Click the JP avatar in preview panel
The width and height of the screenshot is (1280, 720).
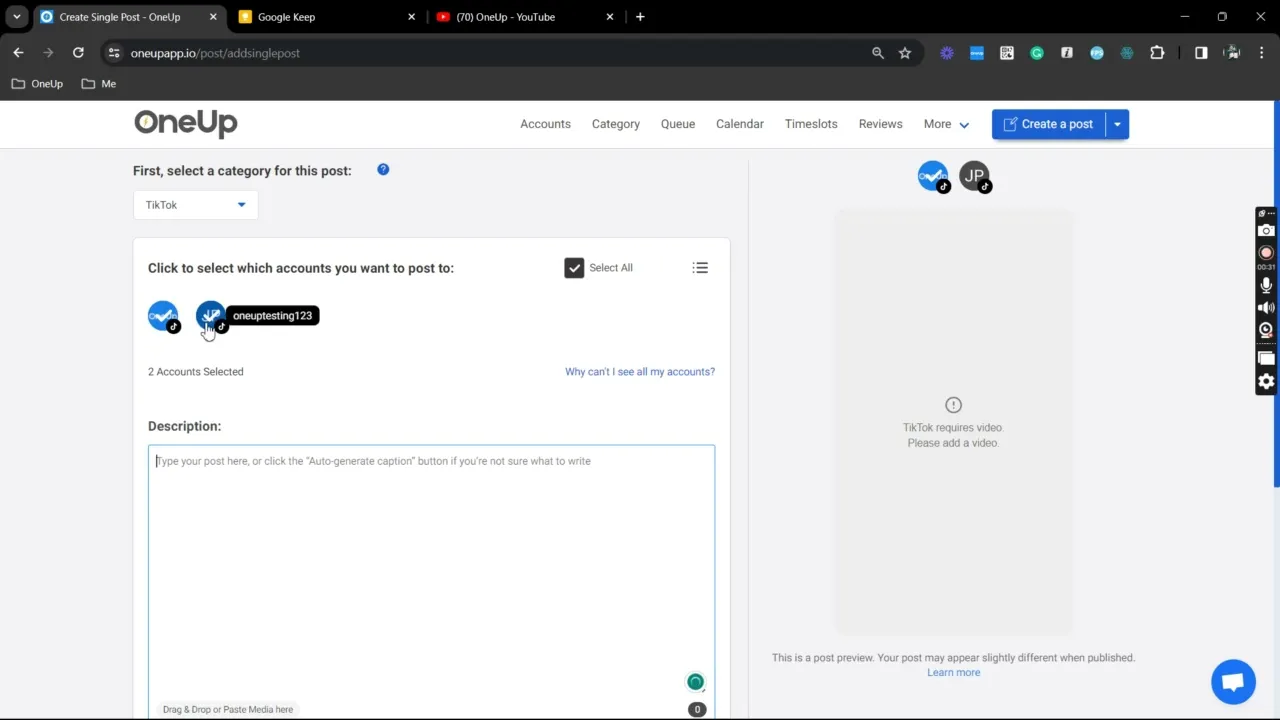(975, 176)
